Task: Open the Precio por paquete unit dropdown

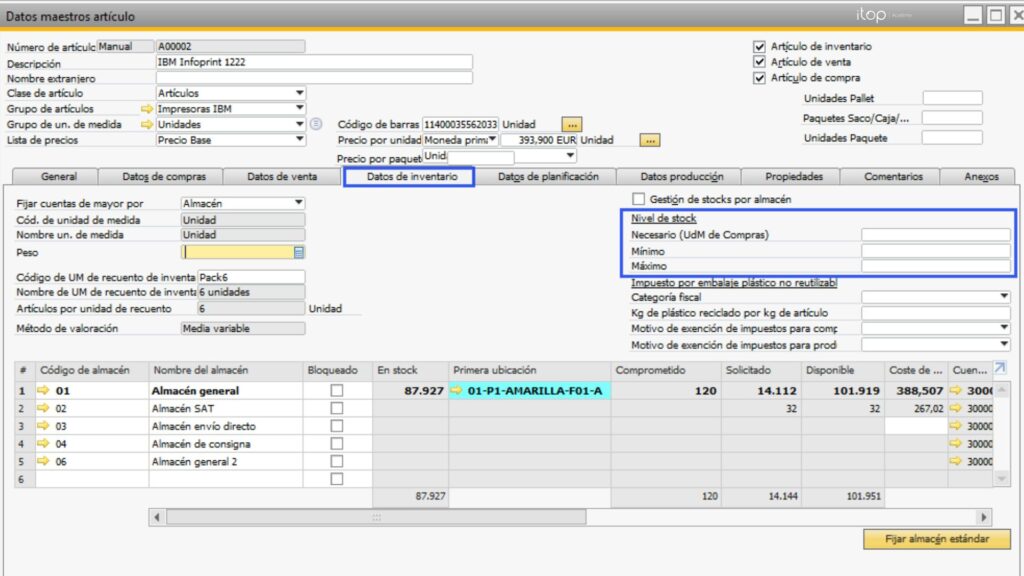Action: pos(570,155)
